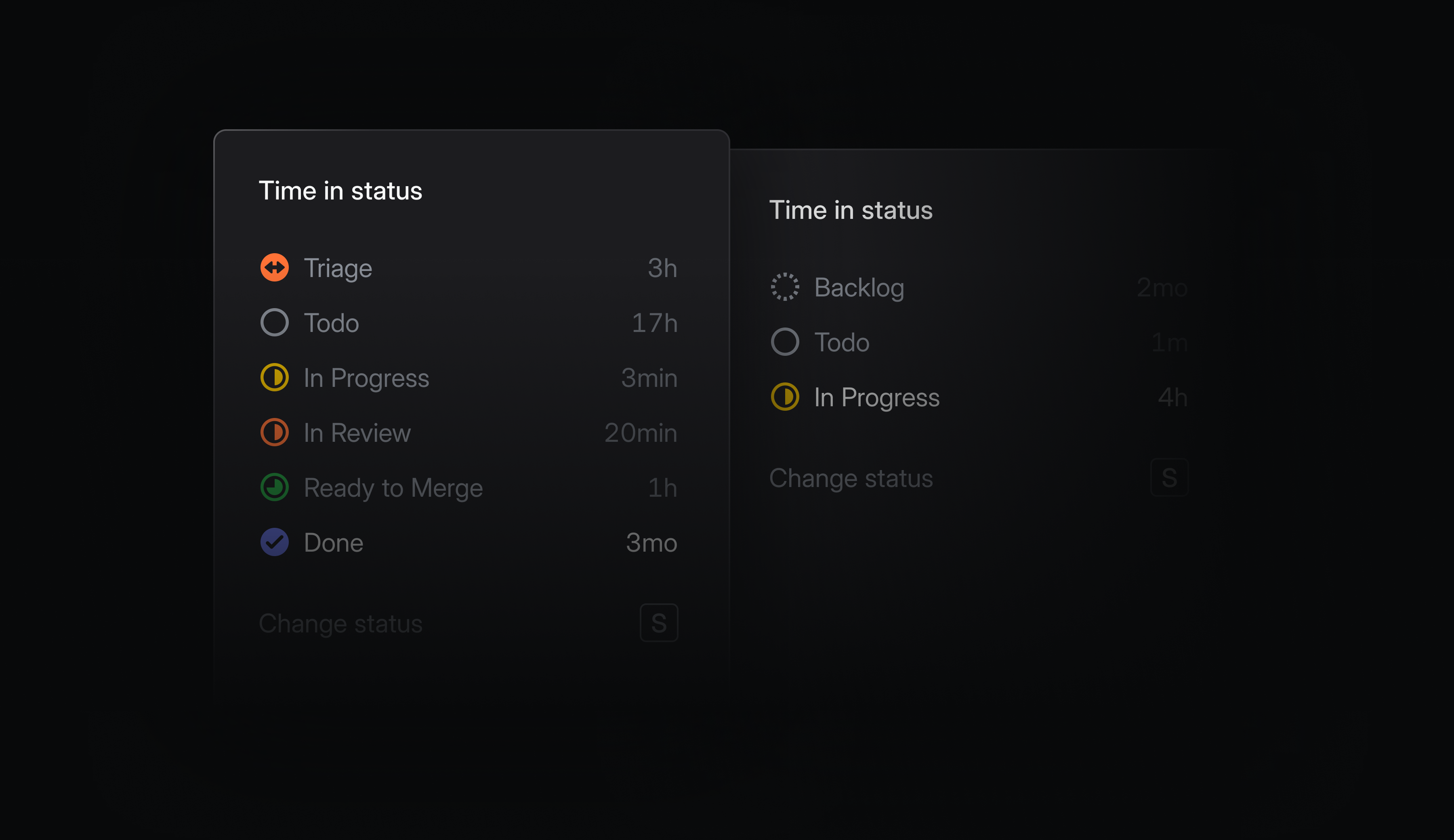Click the S shortcut badge on the right

(1169, 477)
